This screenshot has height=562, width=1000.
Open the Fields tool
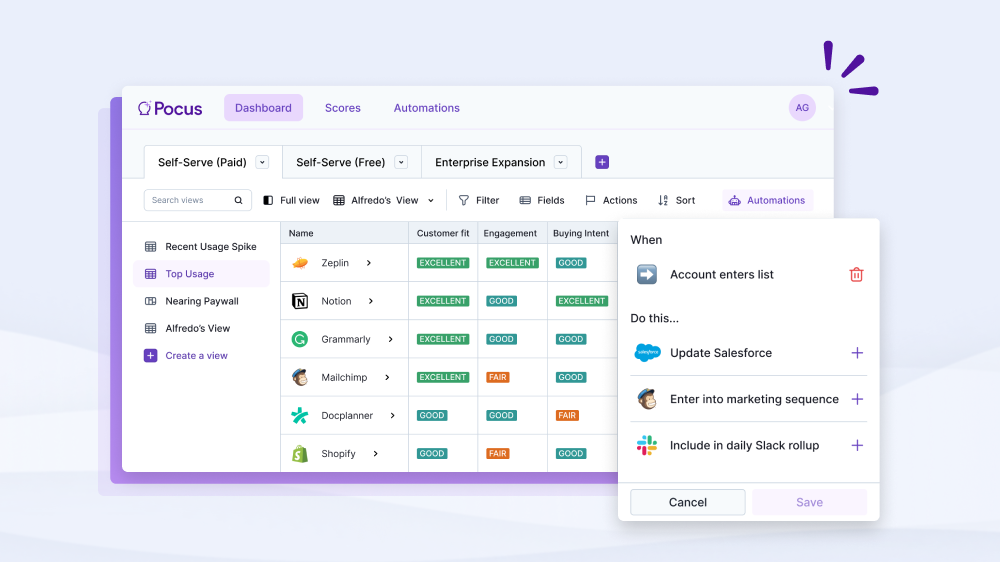pyautogui.click(x=541, y=200)
